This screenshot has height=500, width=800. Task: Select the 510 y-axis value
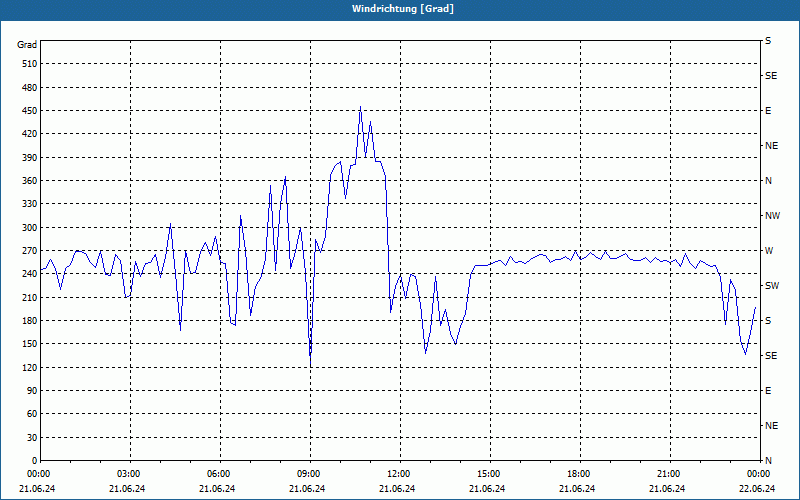click(30, 64)
